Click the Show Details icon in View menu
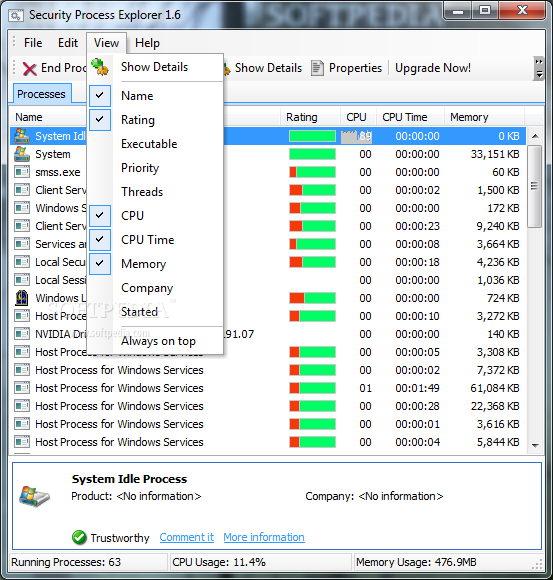The image size is (553, 580). (x=100, y=67)
